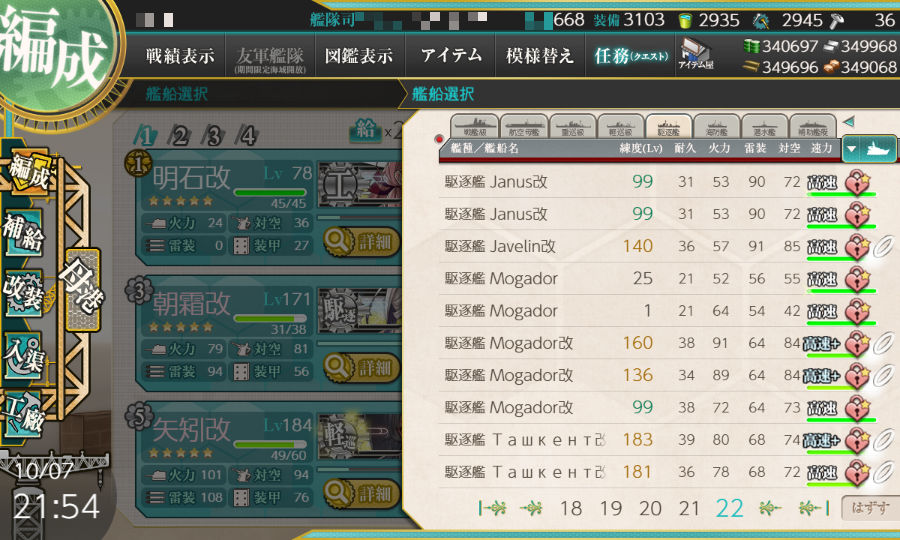Click the はずす remove button
The width and height of the screenshot is (900, 540).
pyautogui.click(x=869, y=508)
